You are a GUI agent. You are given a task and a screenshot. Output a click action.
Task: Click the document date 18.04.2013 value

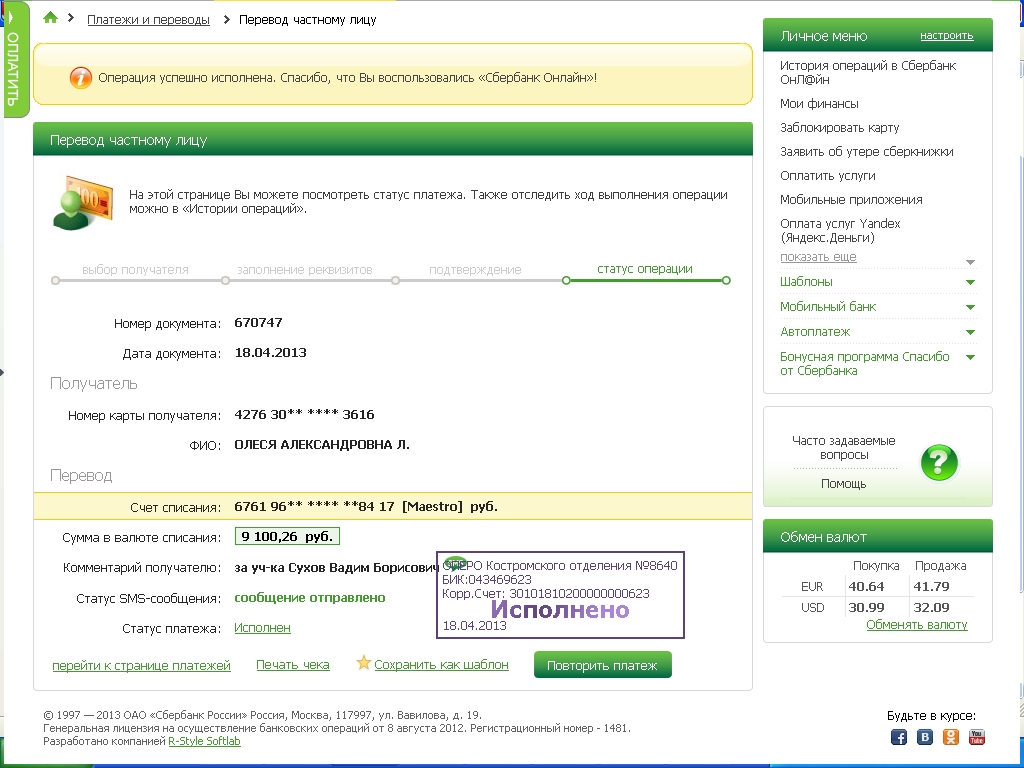(x=270, y=353)
